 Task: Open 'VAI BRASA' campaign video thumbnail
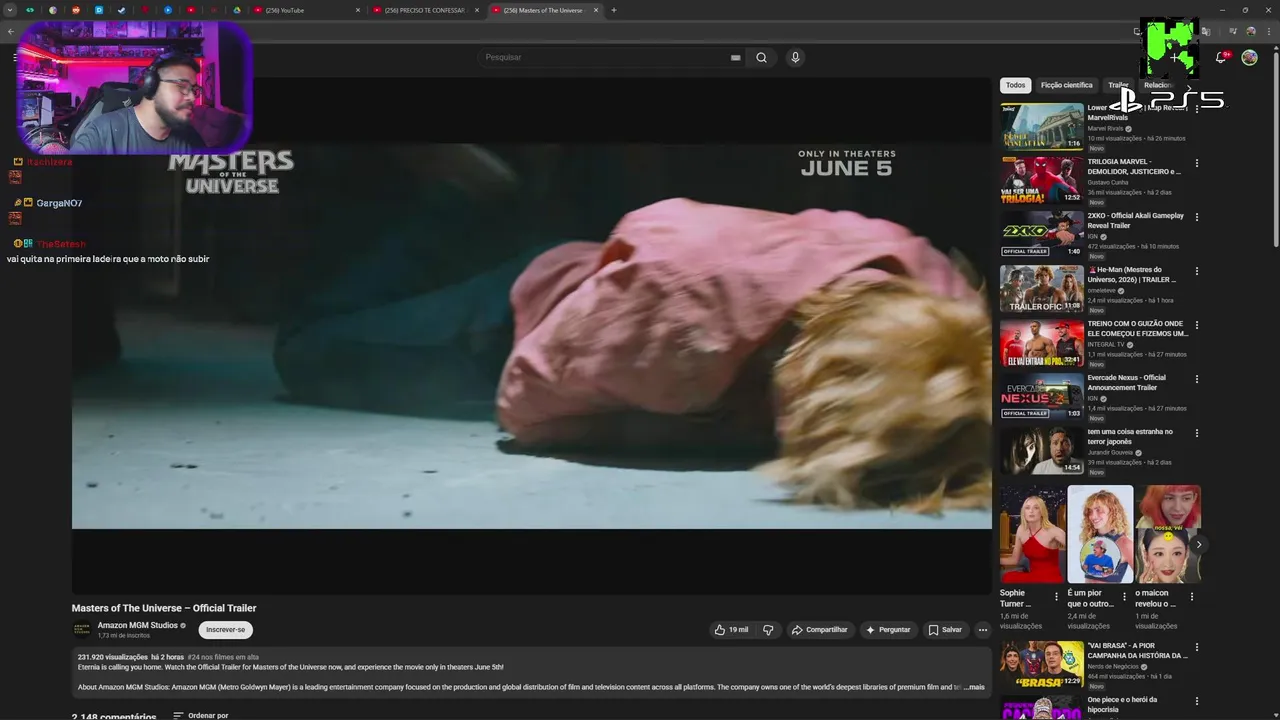point(1042,665)
